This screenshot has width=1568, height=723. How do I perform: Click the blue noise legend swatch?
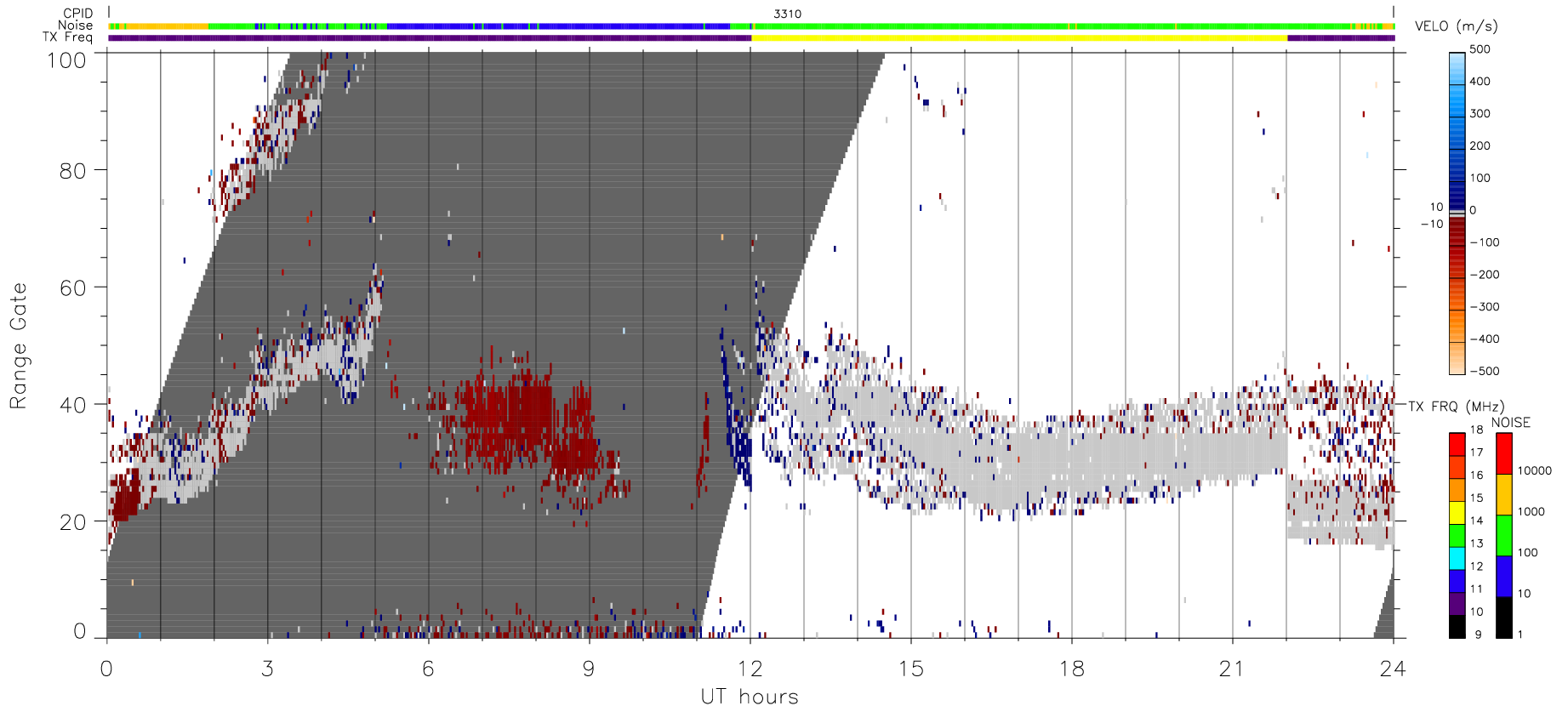pyautogui.click(x=1504, y=577)
